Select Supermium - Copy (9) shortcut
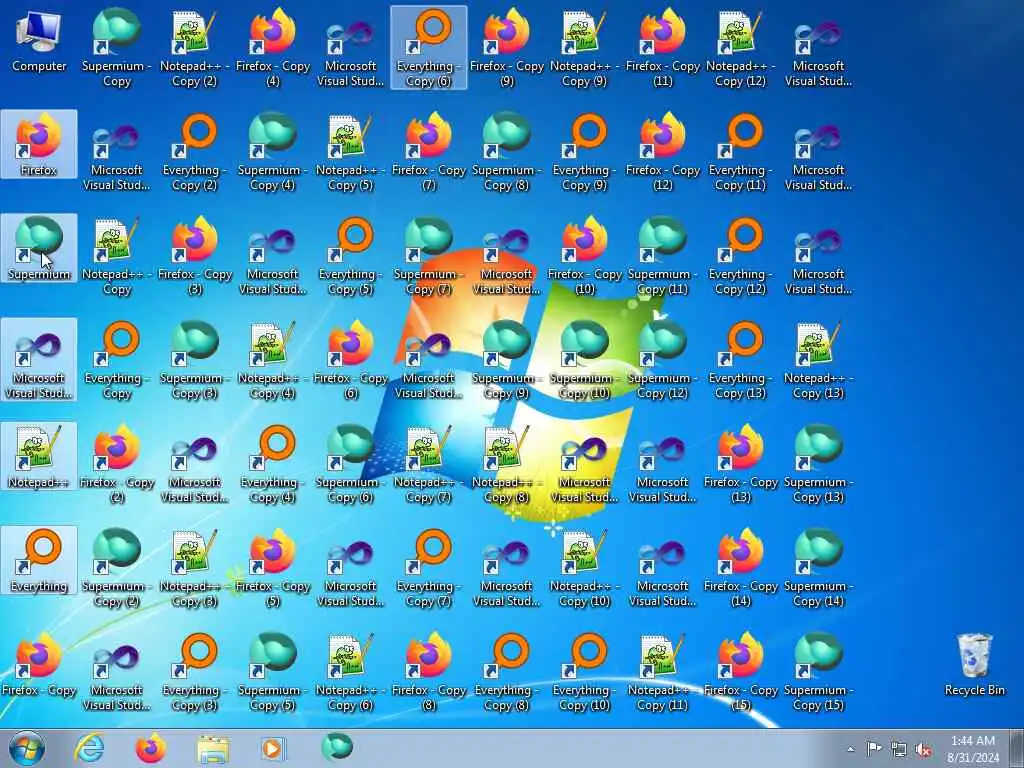 506,360
